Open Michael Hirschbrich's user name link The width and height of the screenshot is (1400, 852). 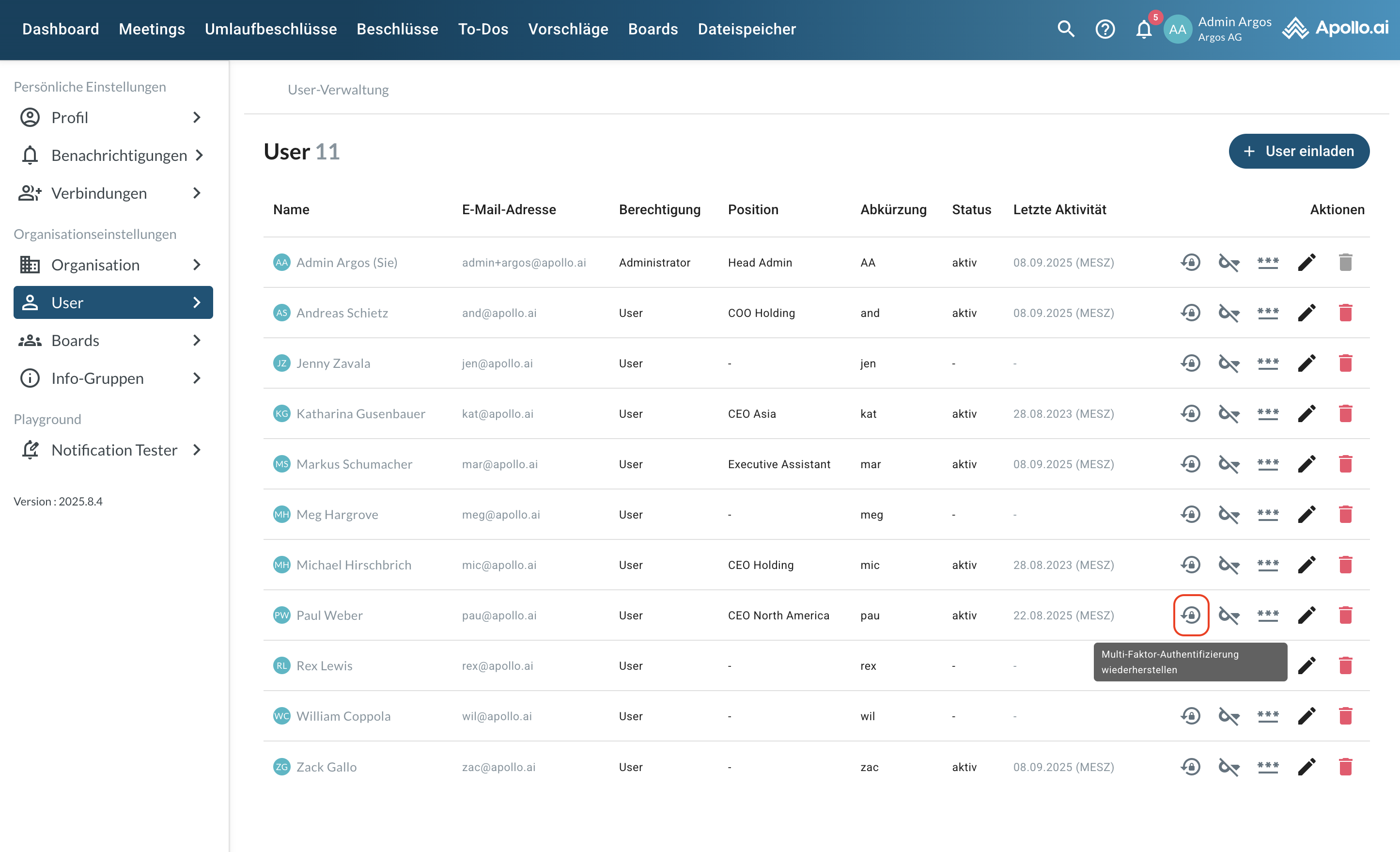click(x=354, y=565)
